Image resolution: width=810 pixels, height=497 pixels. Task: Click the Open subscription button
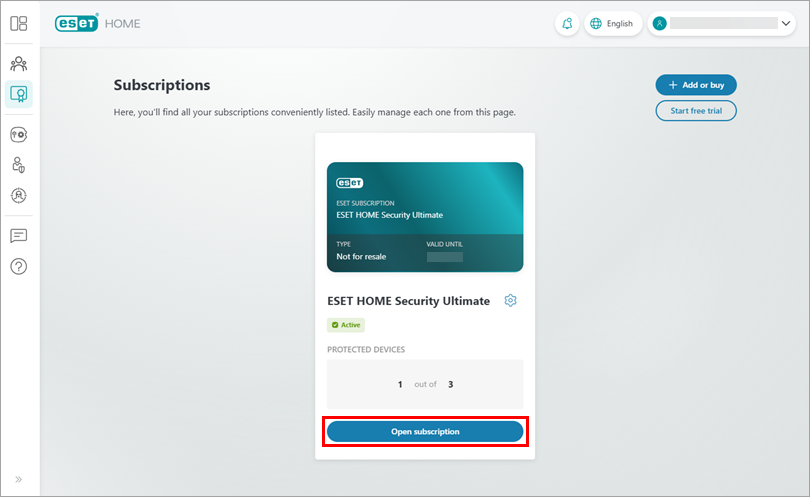pyautogui.click(x=425, y=431)
